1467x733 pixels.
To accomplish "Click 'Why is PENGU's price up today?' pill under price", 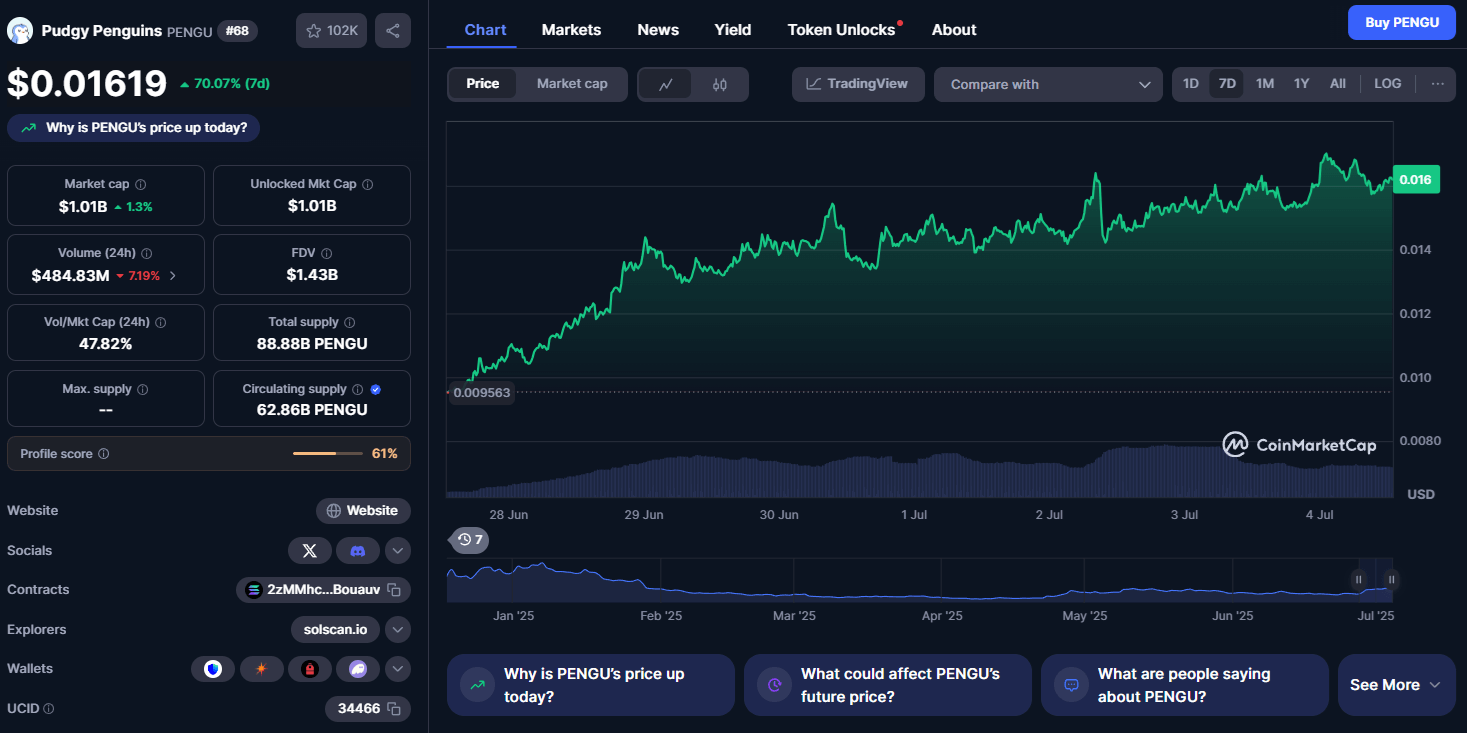I will [x=133, y=128].
